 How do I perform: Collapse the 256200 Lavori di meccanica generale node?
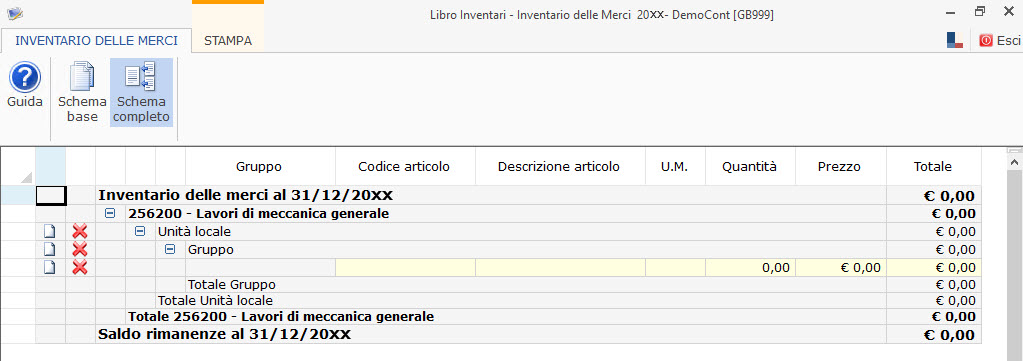pos(110,213)
